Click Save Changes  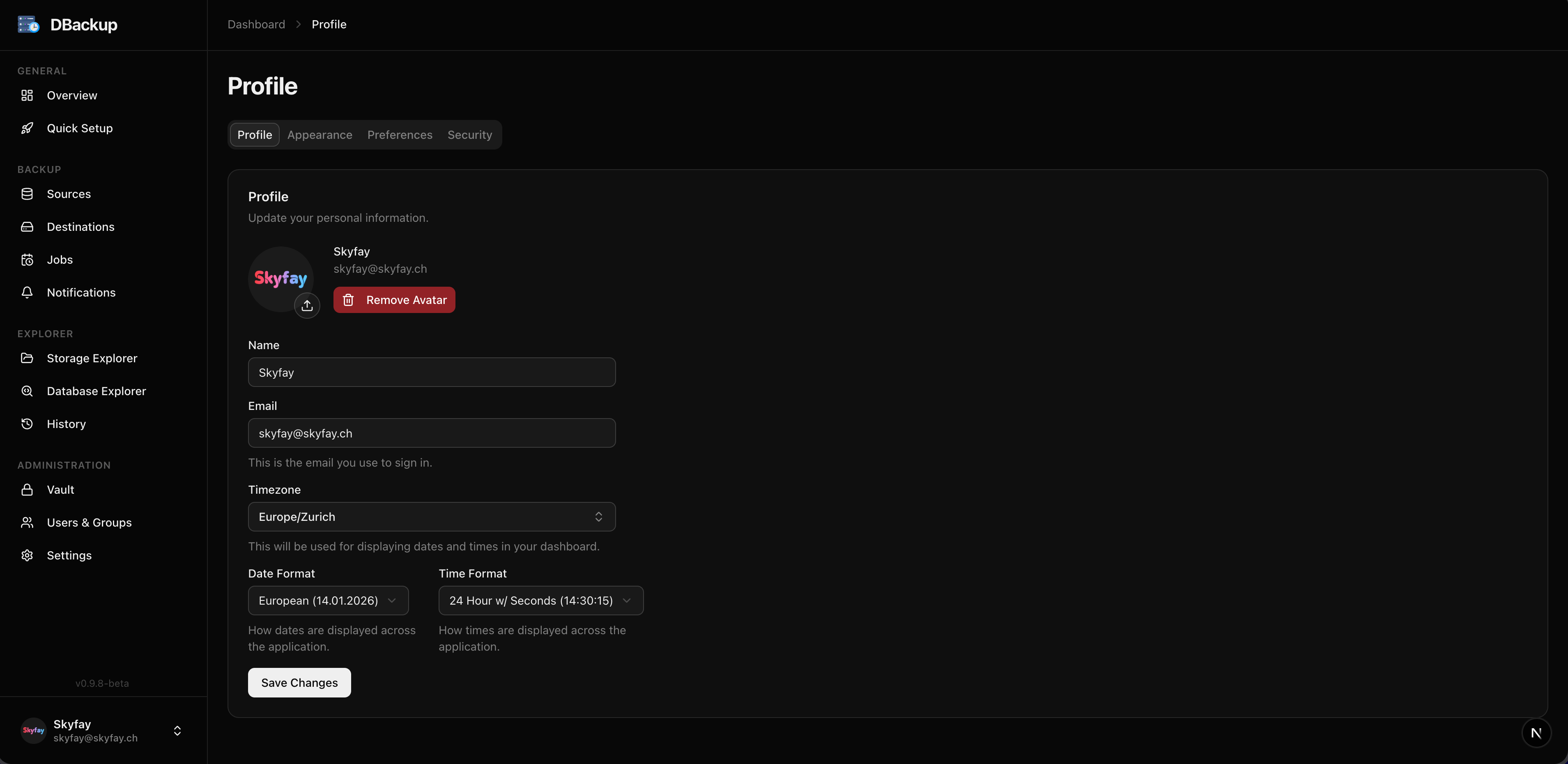[299, 682]
